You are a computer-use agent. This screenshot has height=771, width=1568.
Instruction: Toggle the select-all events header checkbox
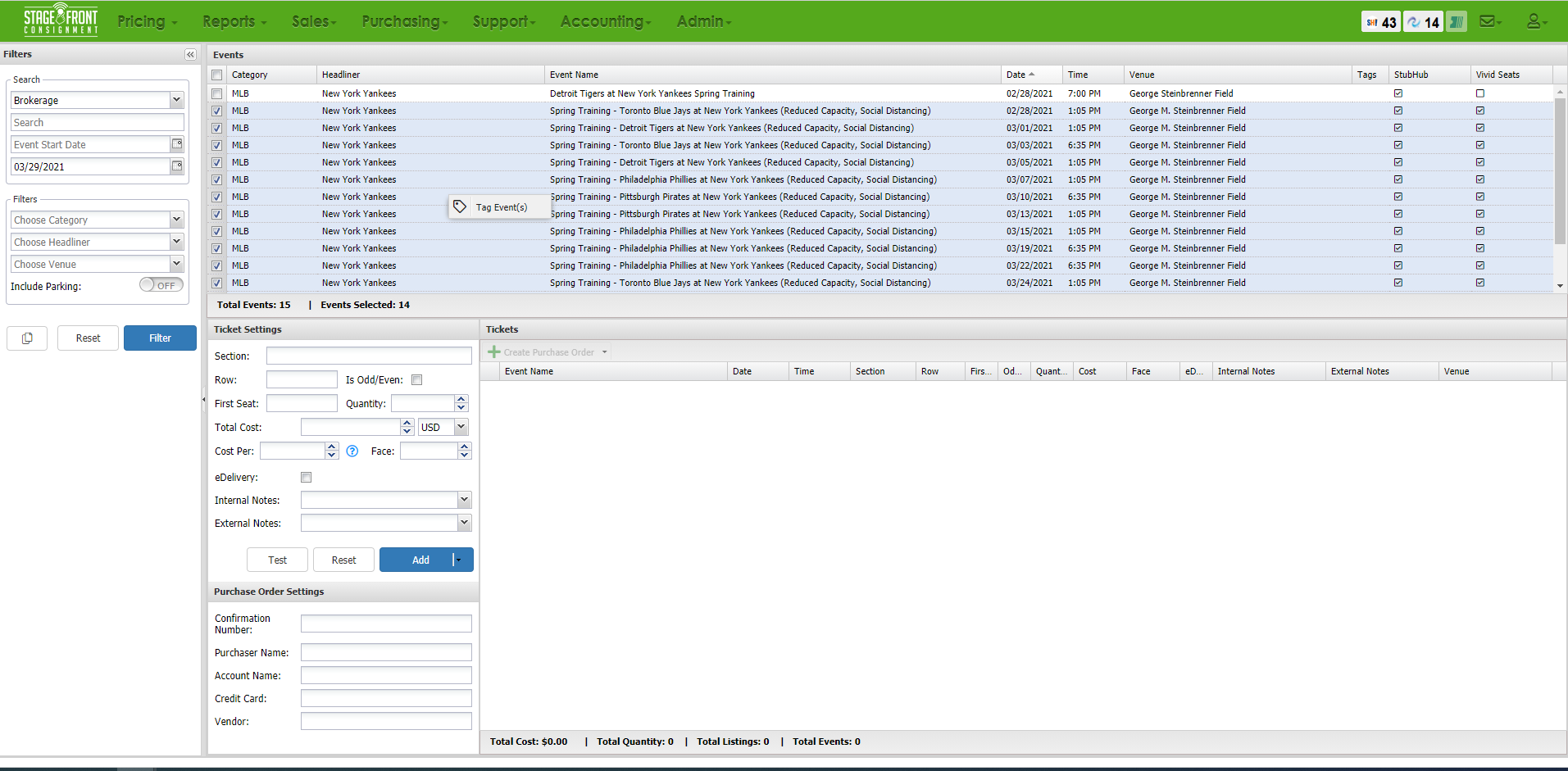(217, 75)
